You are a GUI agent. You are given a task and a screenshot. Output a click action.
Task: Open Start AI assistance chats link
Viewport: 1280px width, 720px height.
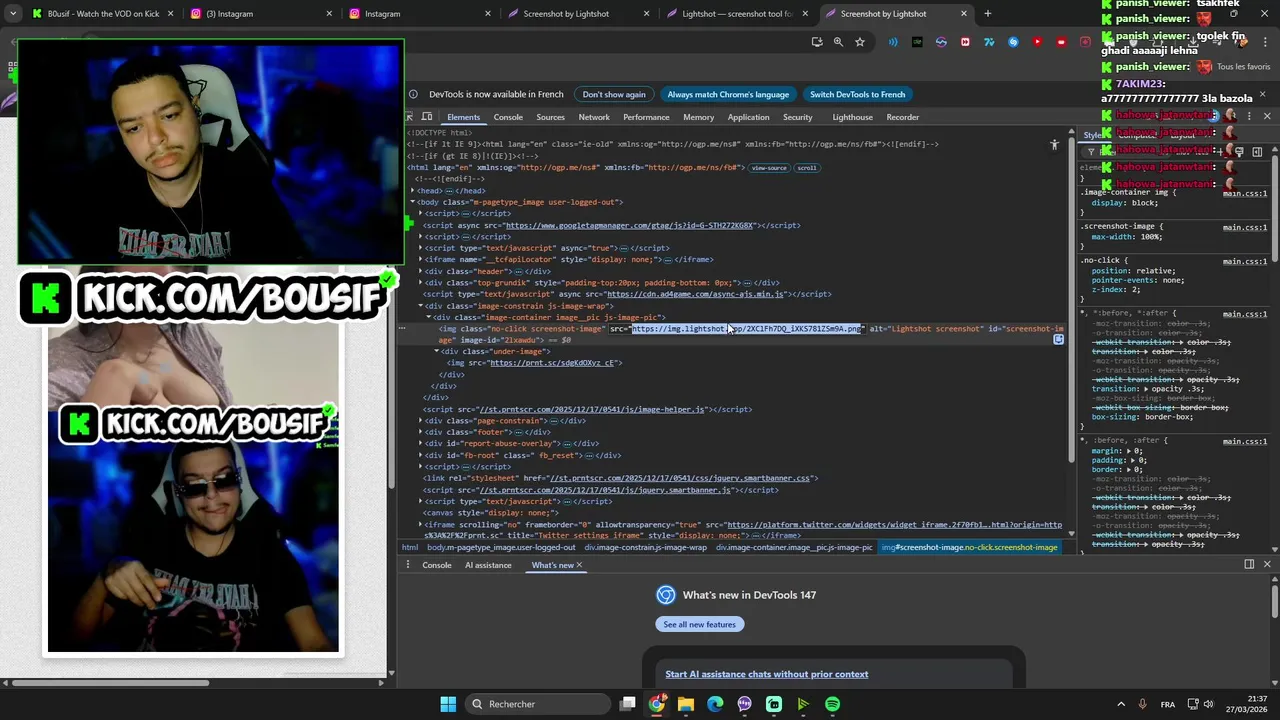[x=767, y=674]
